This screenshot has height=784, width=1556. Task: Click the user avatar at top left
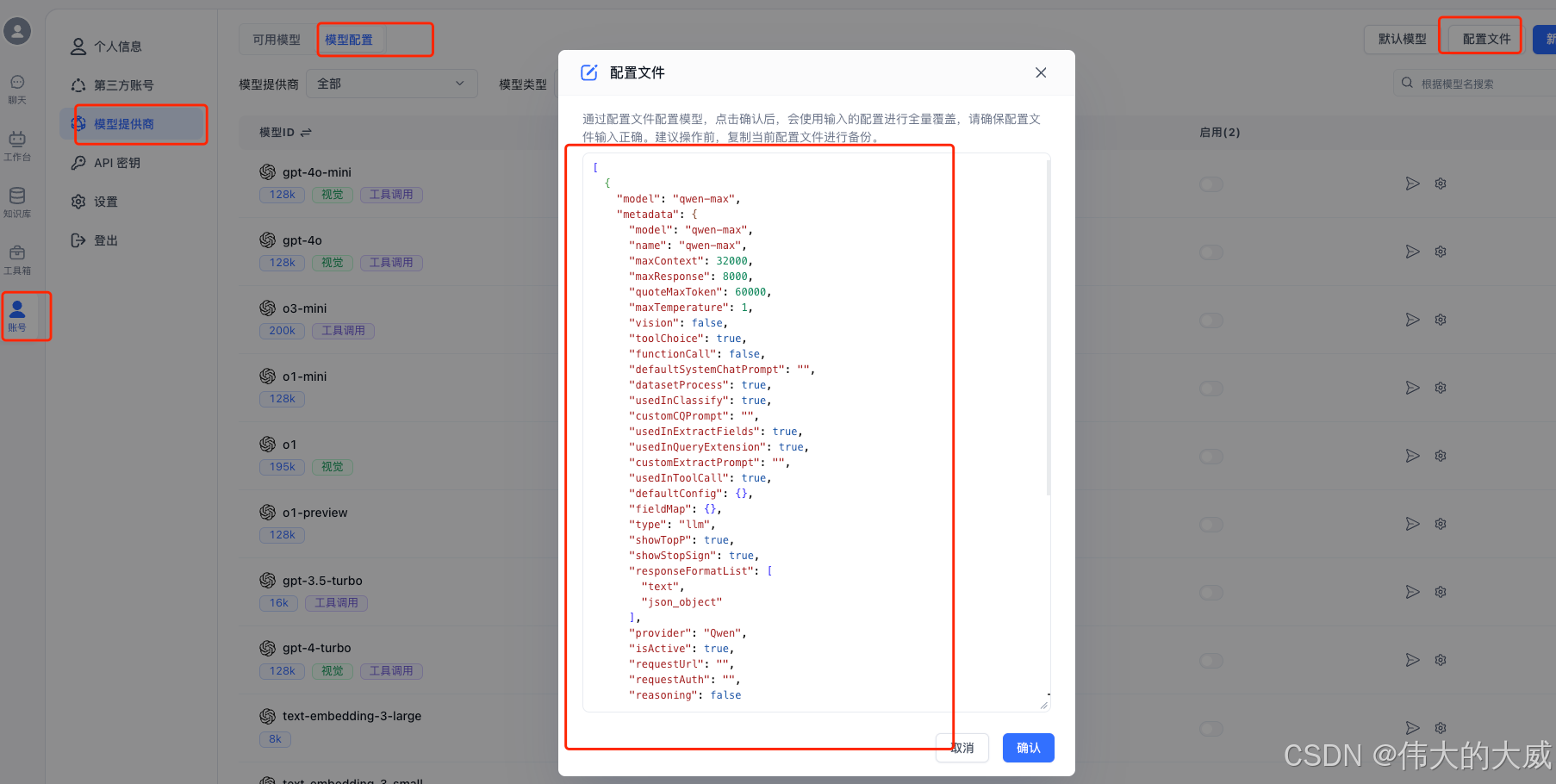(x=17, y=32)
